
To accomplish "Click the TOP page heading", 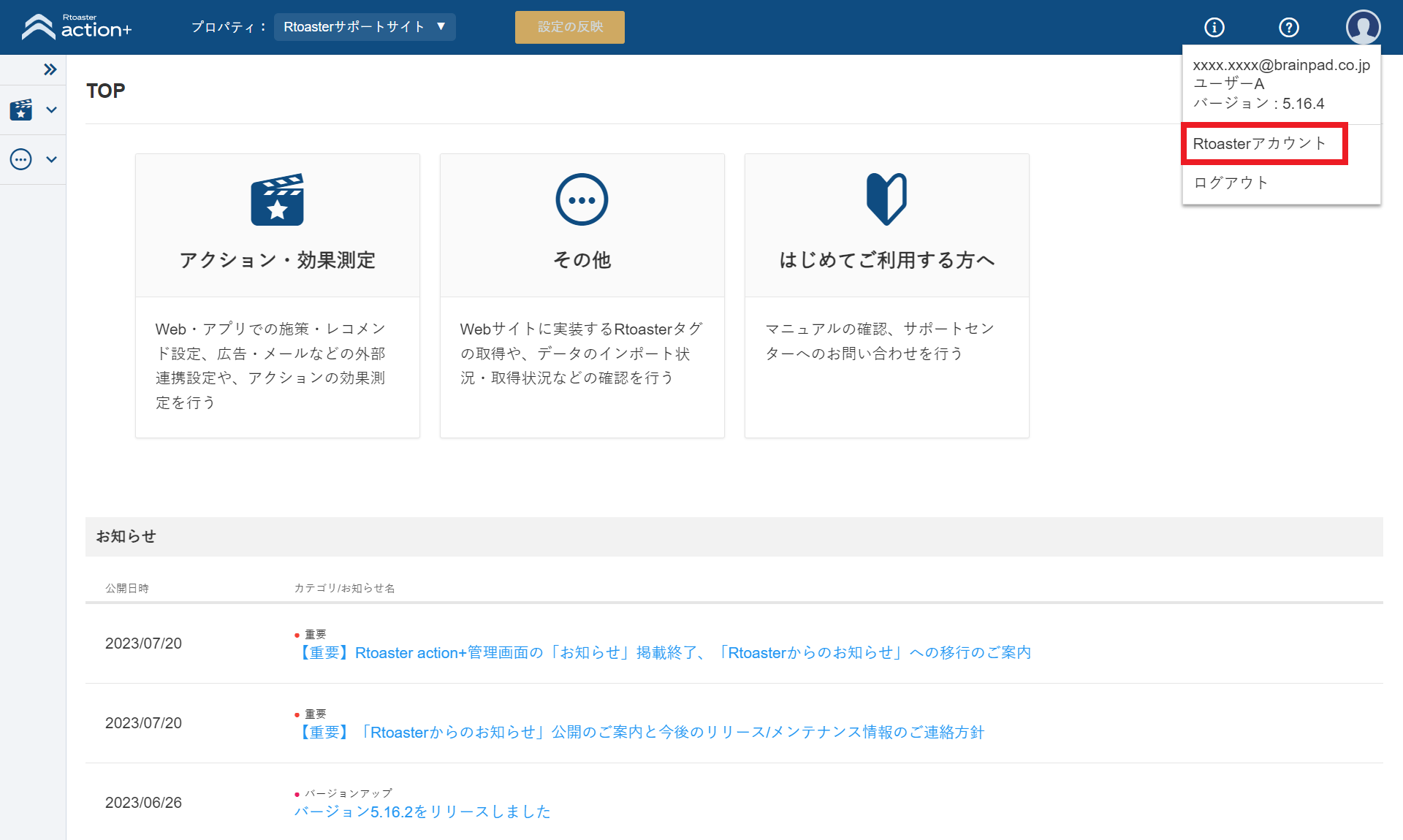I will (x=106, y=91).
